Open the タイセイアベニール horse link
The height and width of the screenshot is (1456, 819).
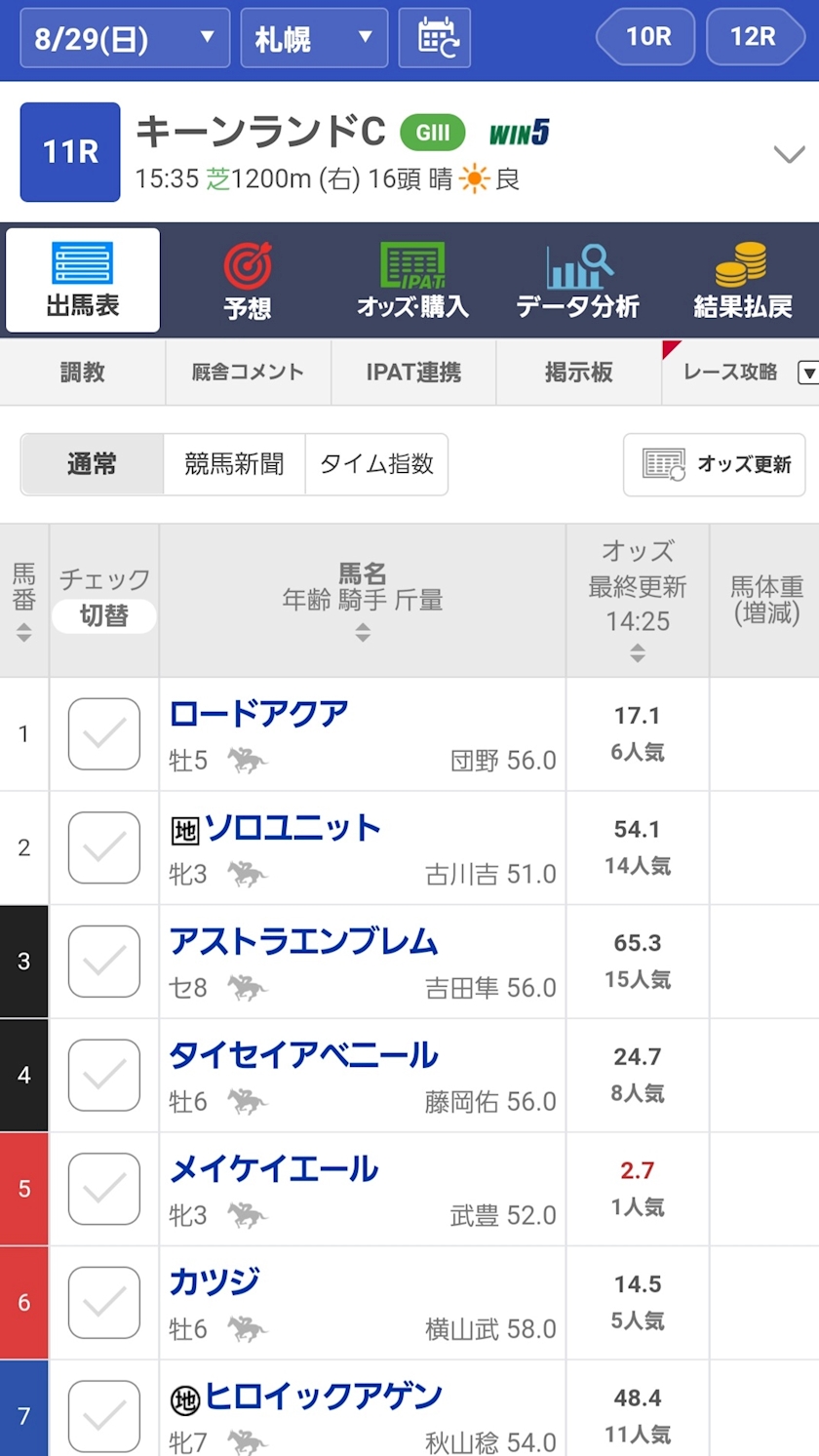pos(303,1055)
